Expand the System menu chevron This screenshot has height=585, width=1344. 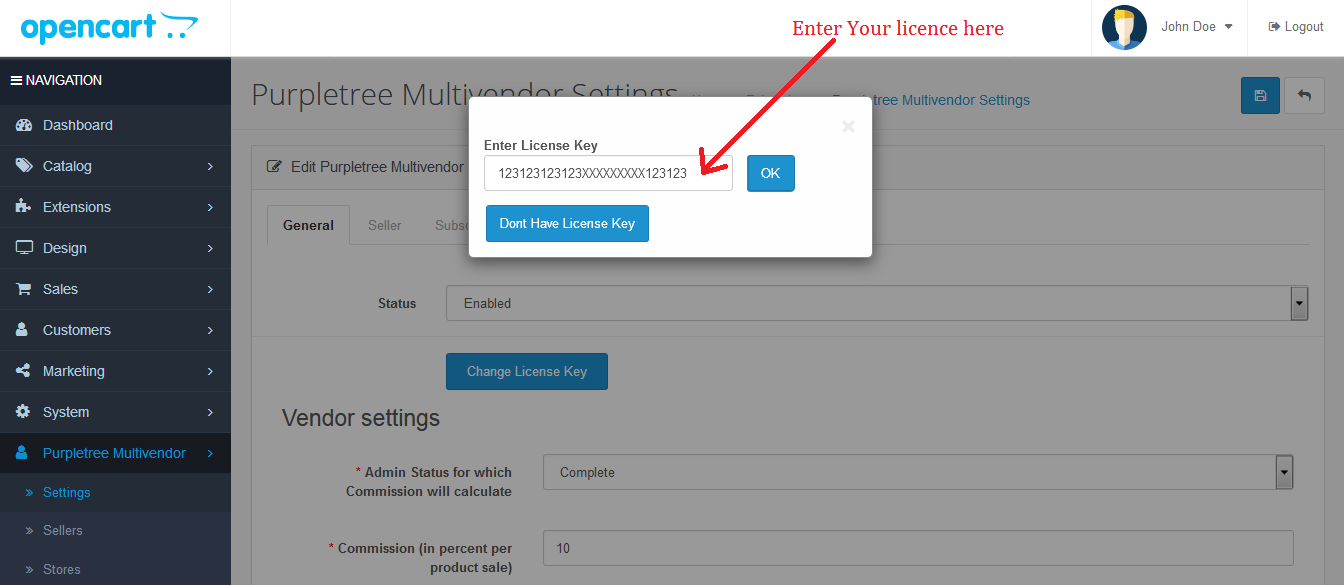tap(210, 412)
